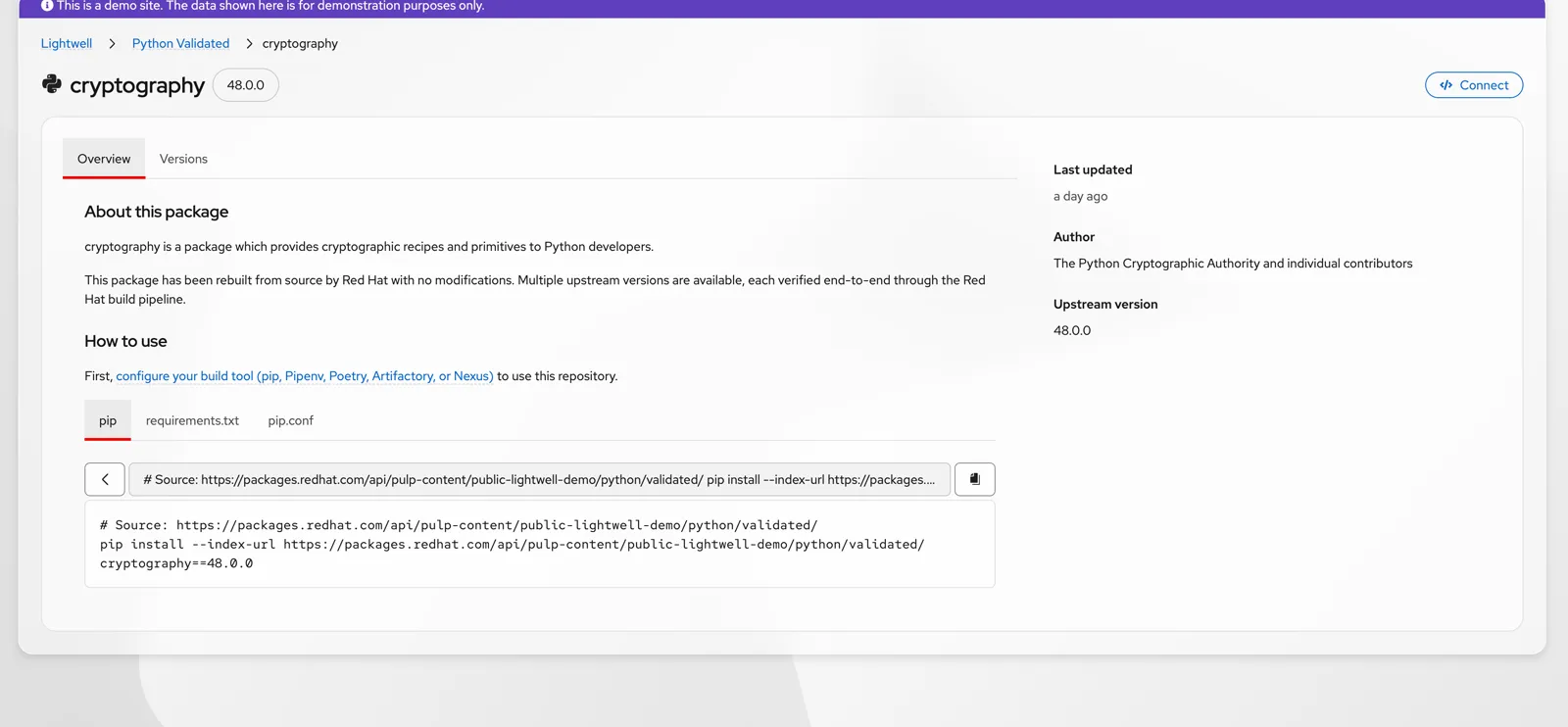Click the single-line source command field
This screenshot has width=1568, height=727.
coord(540,479)
